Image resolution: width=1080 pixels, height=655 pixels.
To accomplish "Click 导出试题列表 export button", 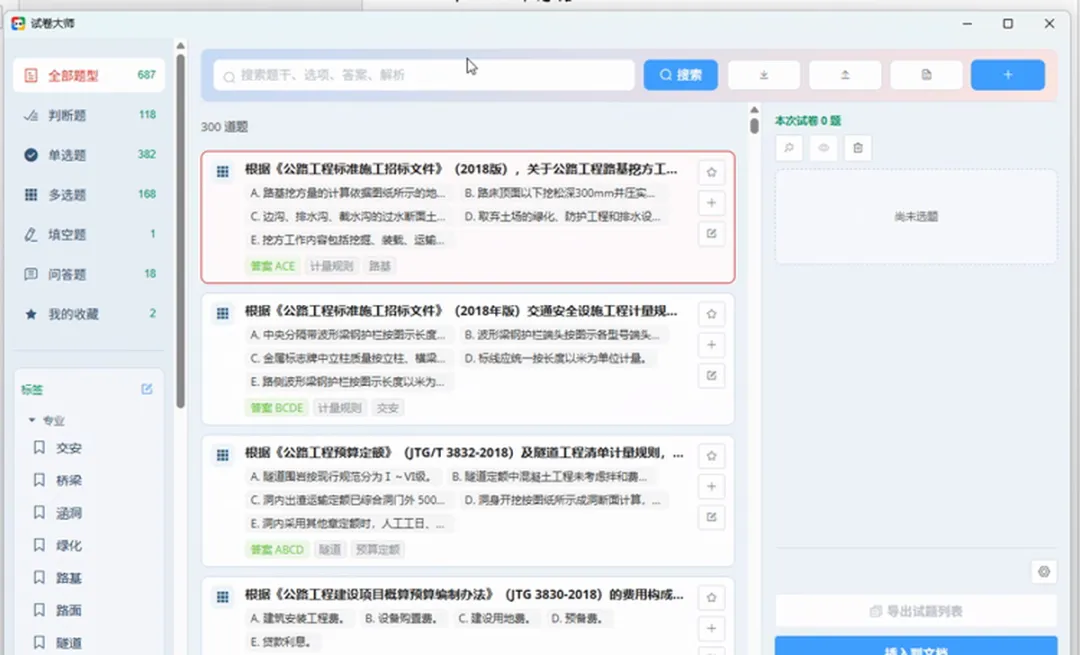I will tap(916, 611).
